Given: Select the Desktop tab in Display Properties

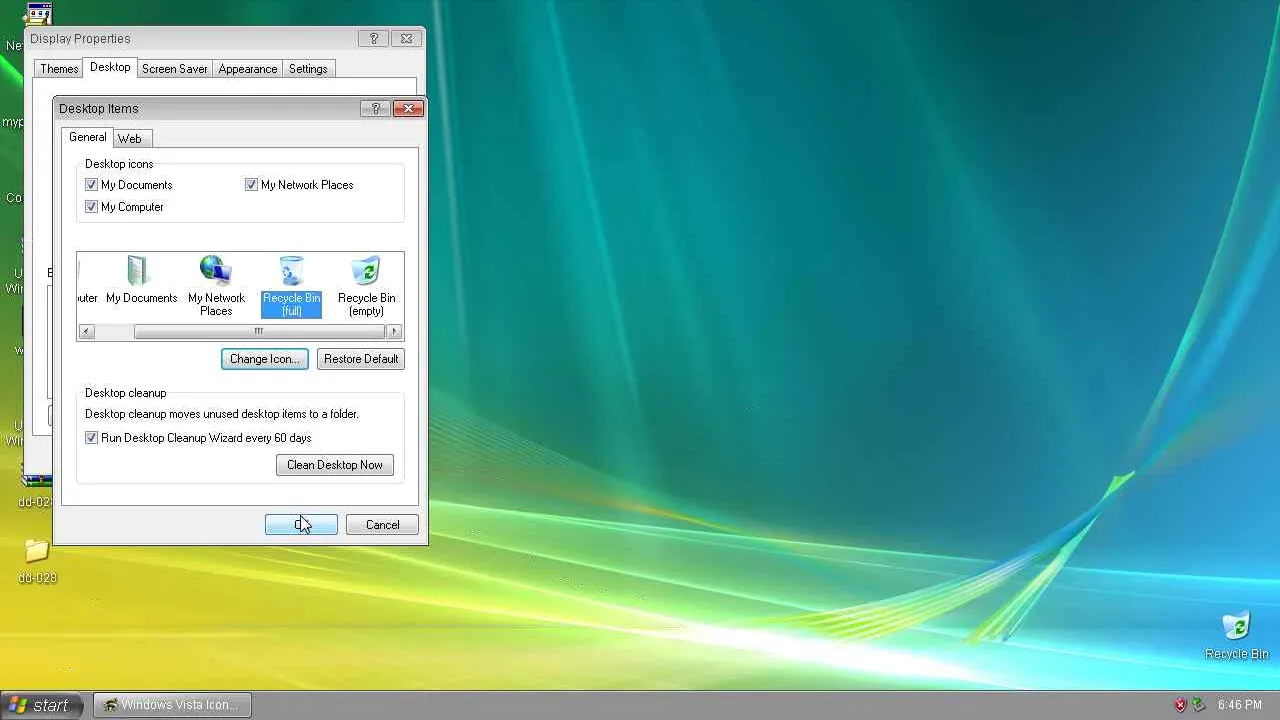Looking at the screenshot, I should pyautogui.click(x=110, y=67).
